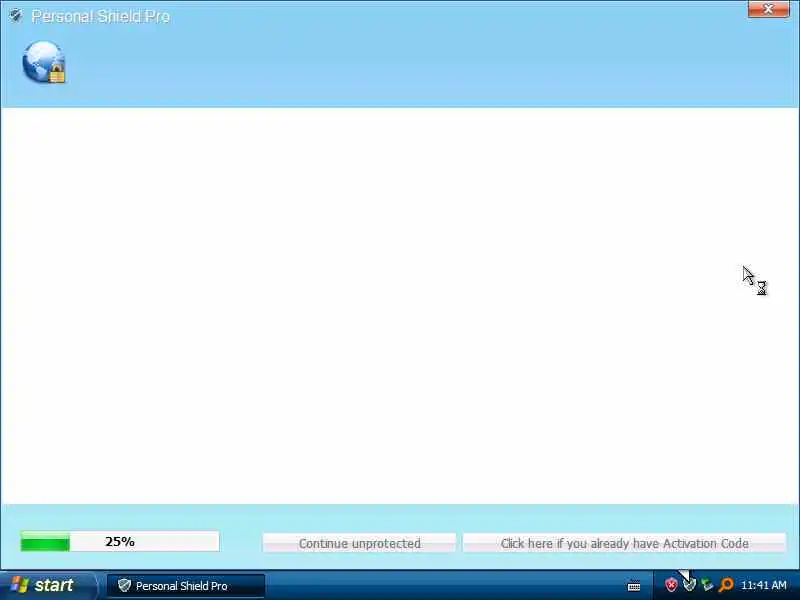Click the globe with padlock icon
800x600 pixels.
click(44, 62)
